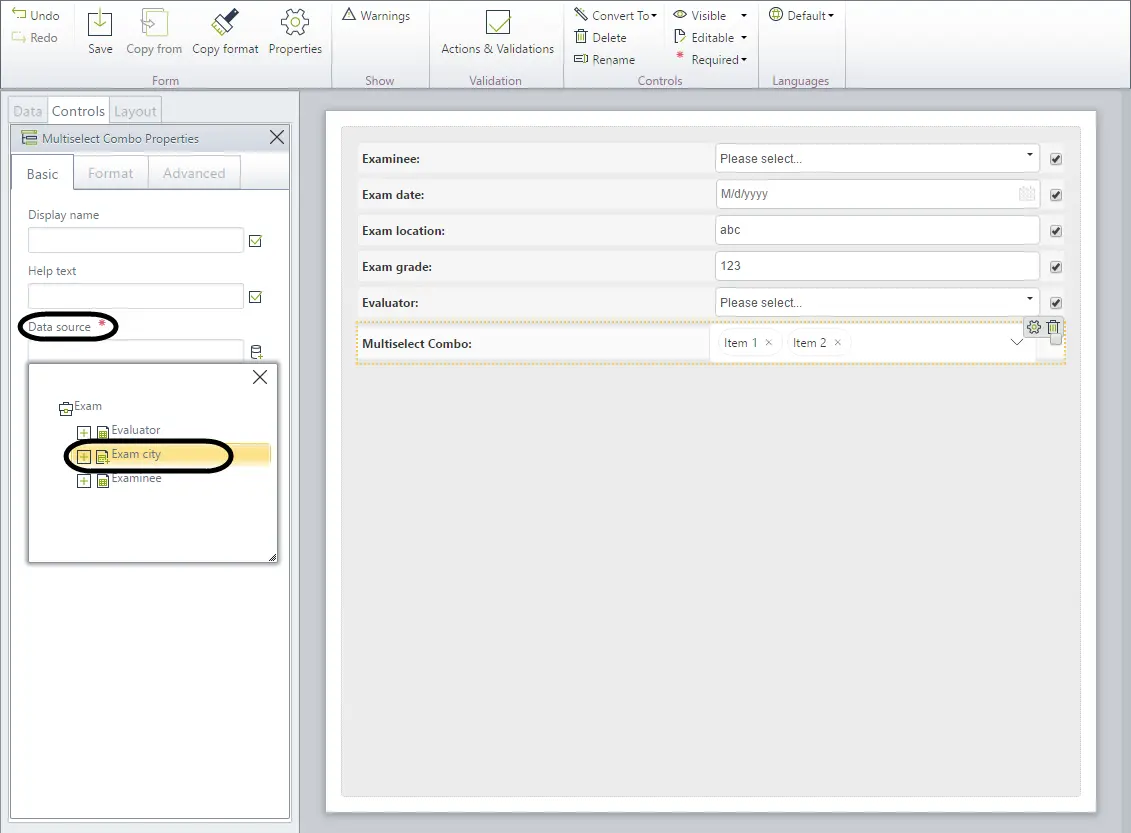The image size is (1131, 833).
Task: Open the Visible dropdown
Action: coord(710,15)
